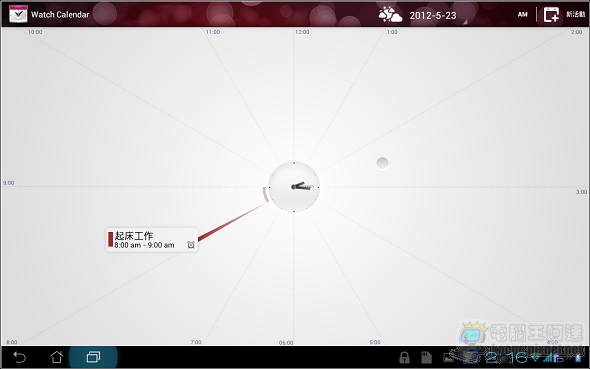Viewport: 590px width, 369px height.
Task: Tap the Android home button
Action: (x=57, y=357)
